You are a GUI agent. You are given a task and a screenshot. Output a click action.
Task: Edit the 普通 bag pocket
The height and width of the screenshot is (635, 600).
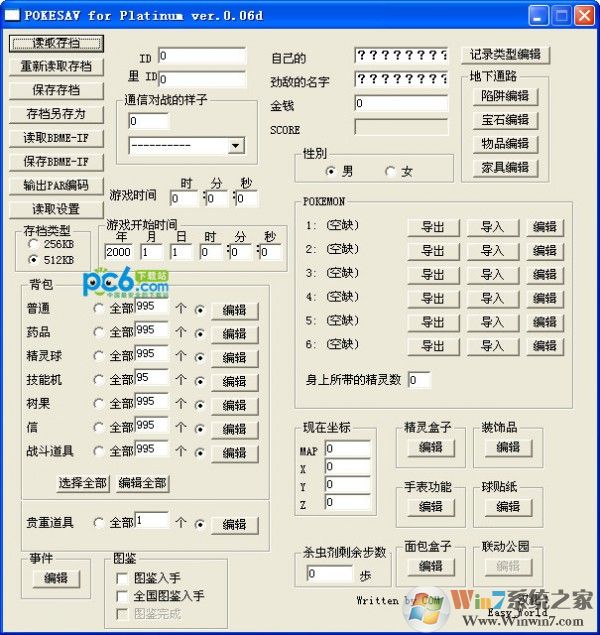235,311
